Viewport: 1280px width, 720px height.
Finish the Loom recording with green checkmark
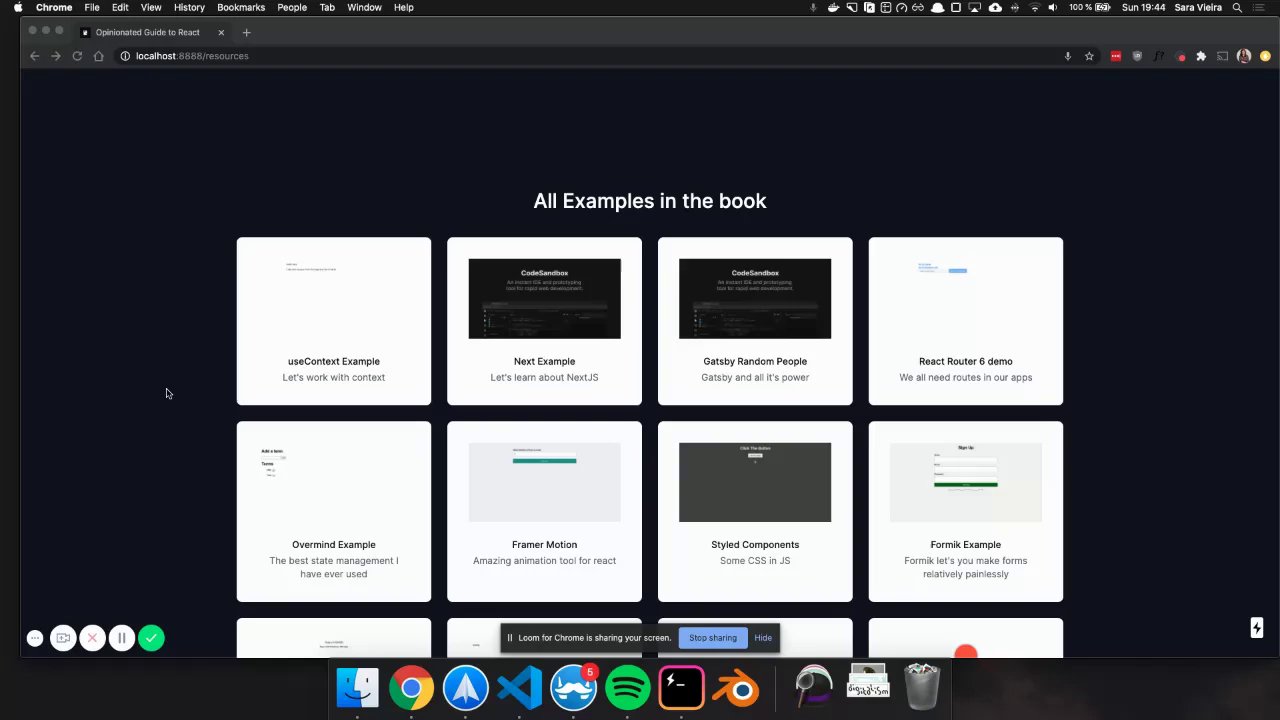pos(151,638)
